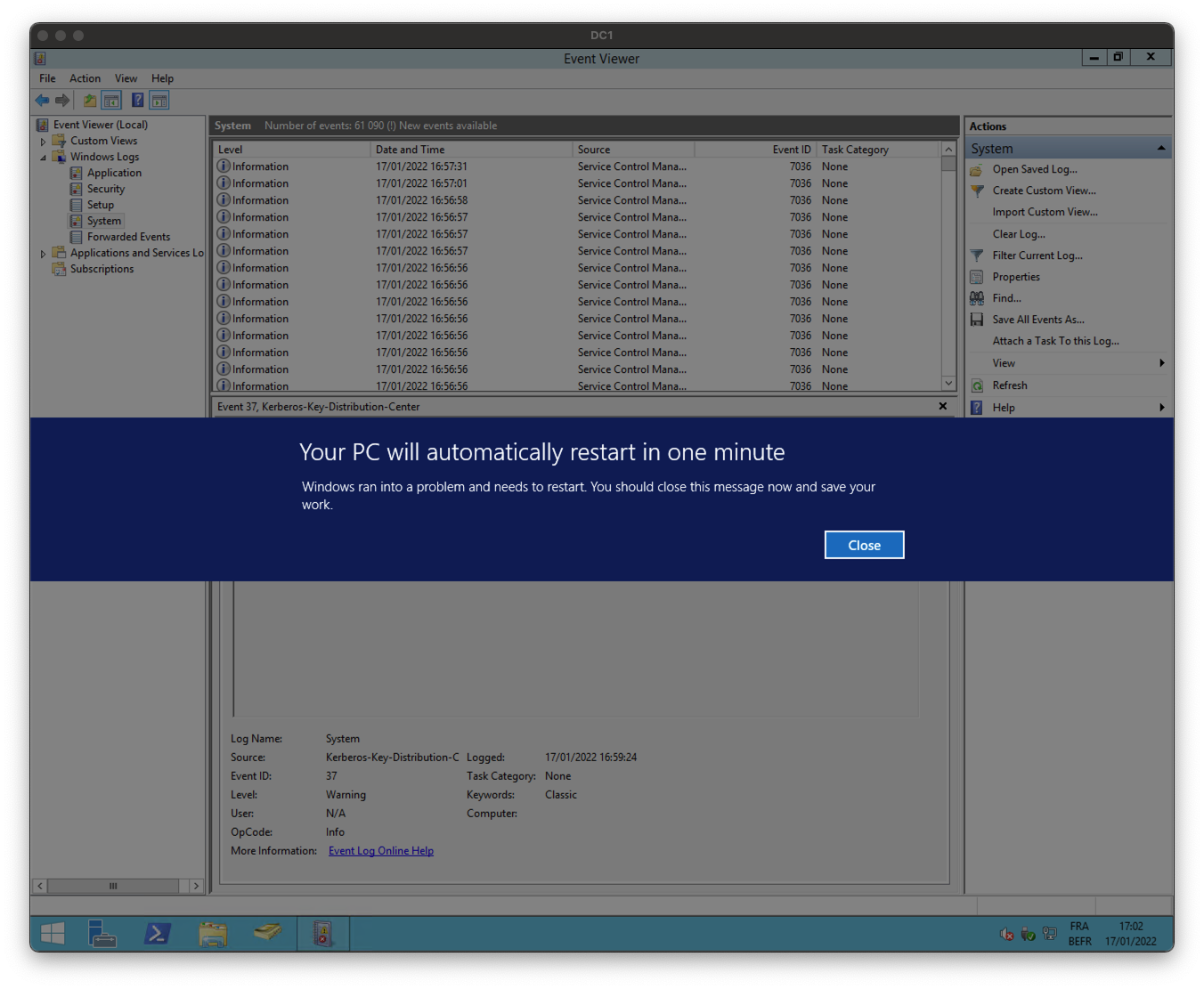Viewport: 1204px width, 989px height.
Task: Click the Properties sheet icon in Actions
Action: pos(977,277)
